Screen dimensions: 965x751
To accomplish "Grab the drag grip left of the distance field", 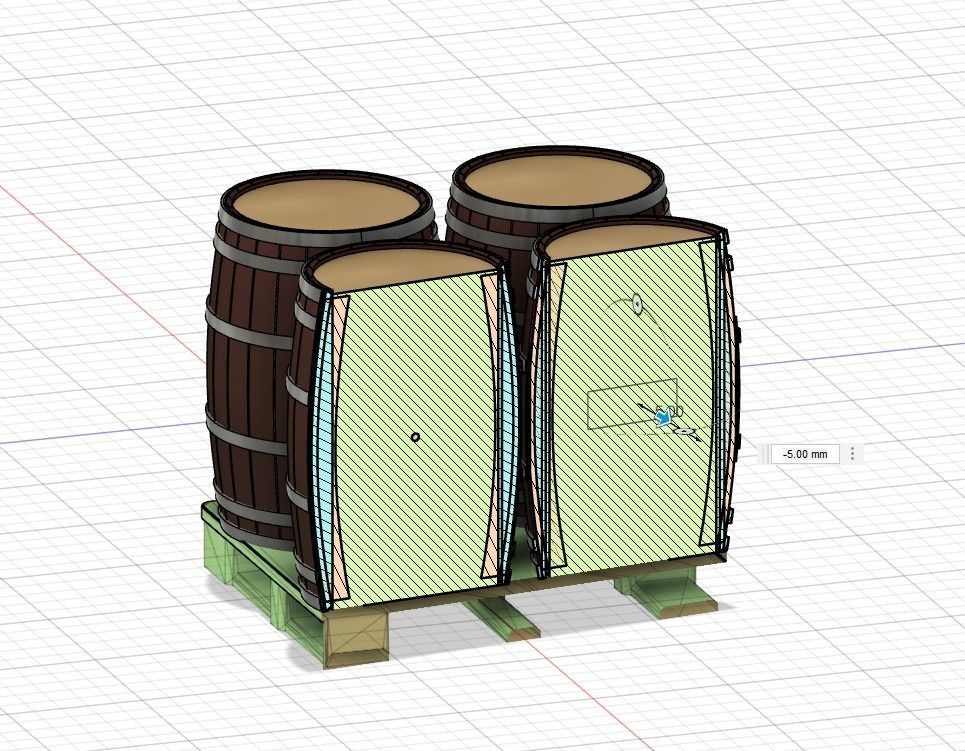I will coord(764,454).
